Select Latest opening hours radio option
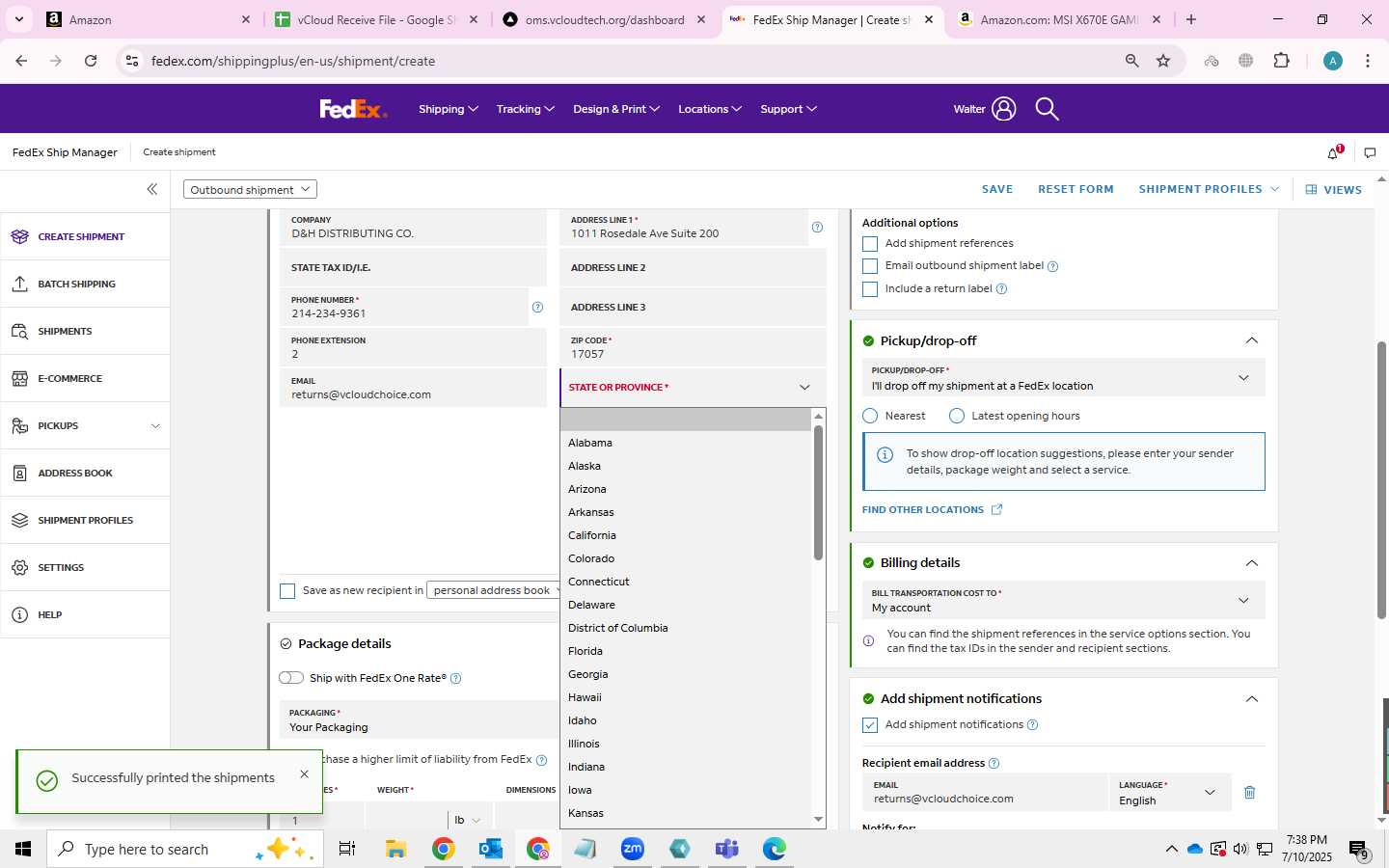Viewport: 1389px width, 868px height. point(957,416)
